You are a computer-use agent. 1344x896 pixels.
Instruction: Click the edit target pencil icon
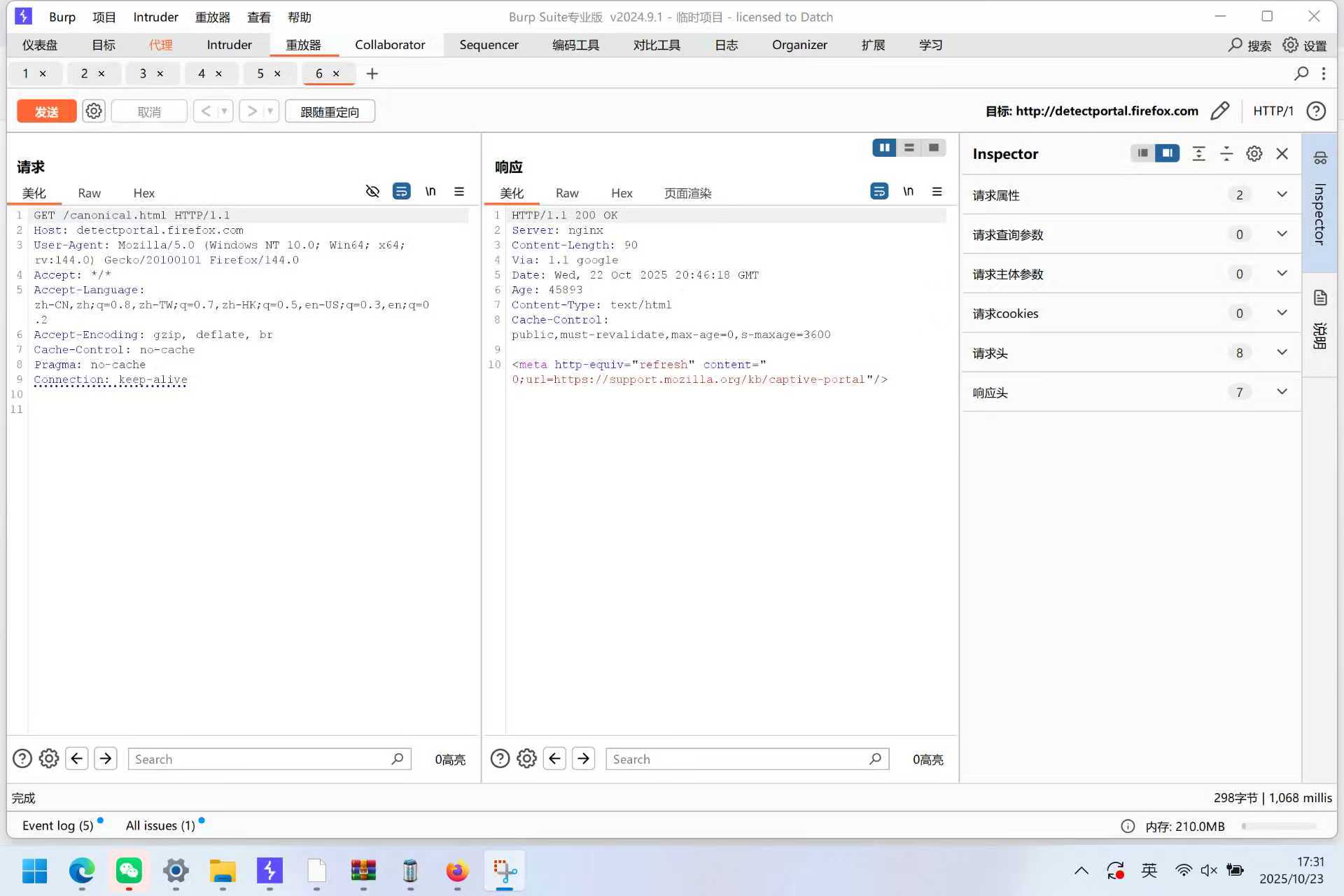(1219, 111)
